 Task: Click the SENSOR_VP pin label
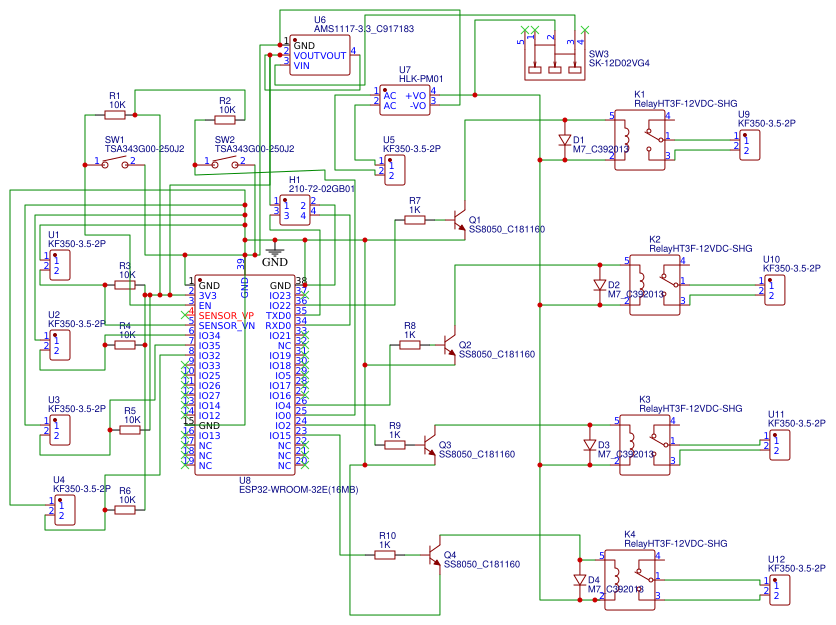[226, 316]
